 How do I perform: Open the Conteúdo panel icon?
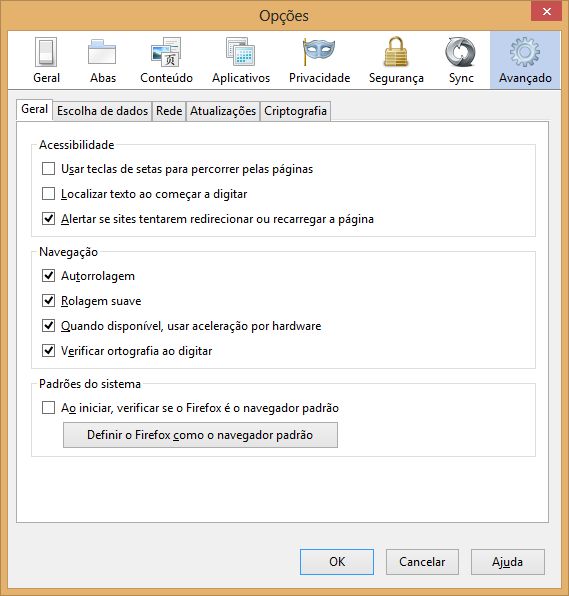click(166, 52)
